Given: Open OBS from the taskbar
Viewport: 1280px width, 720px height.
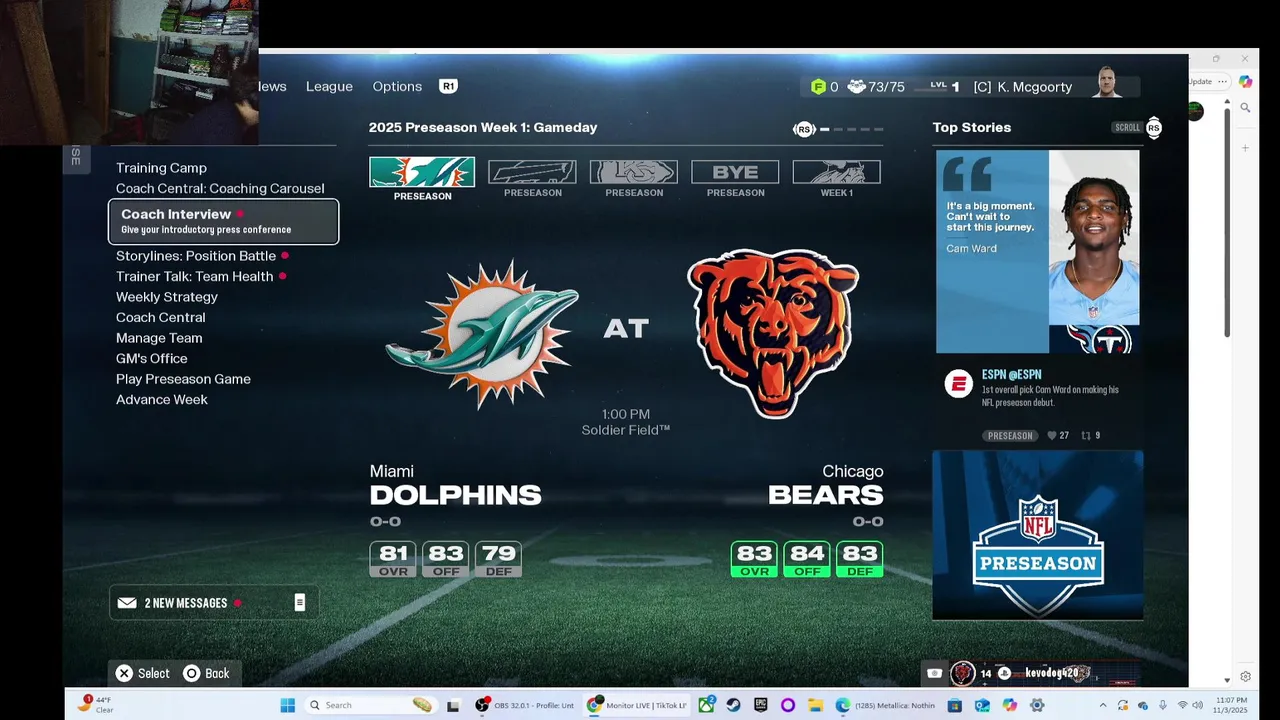Looking at the screenshot, I should pos(525,705).
